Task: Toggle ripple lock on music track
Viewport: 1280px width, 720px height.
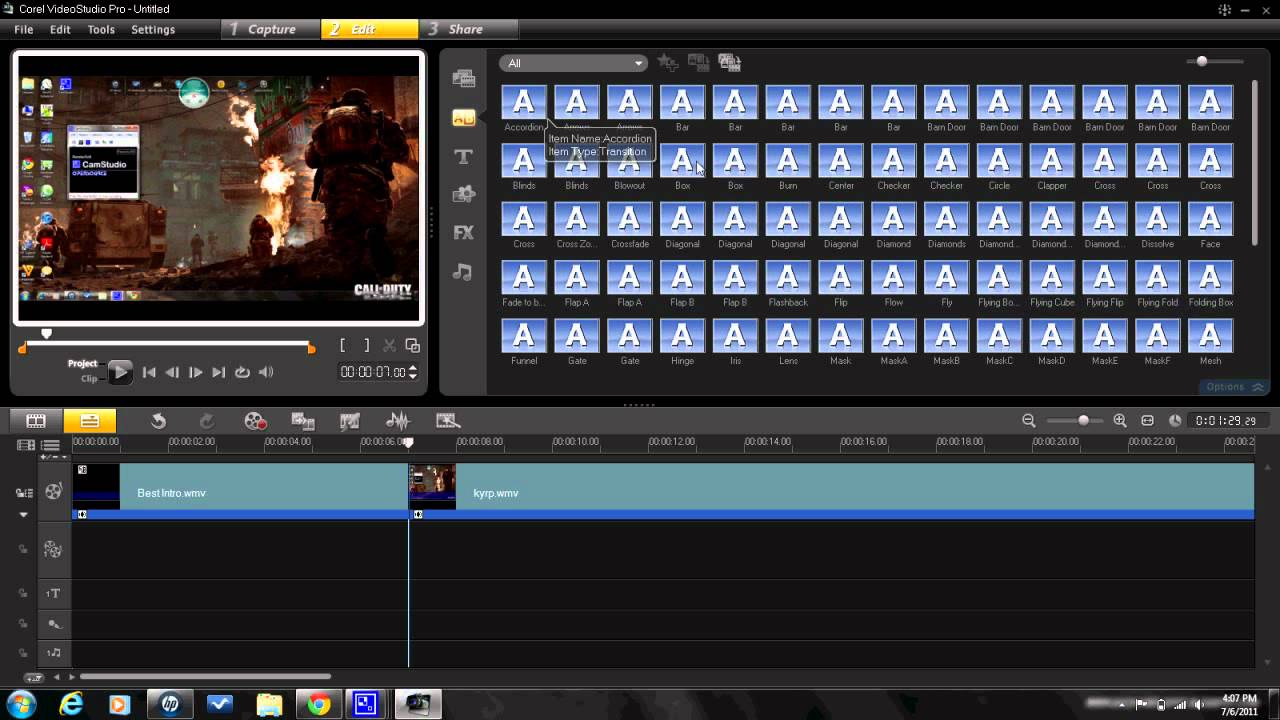Action: click(23, 653)
